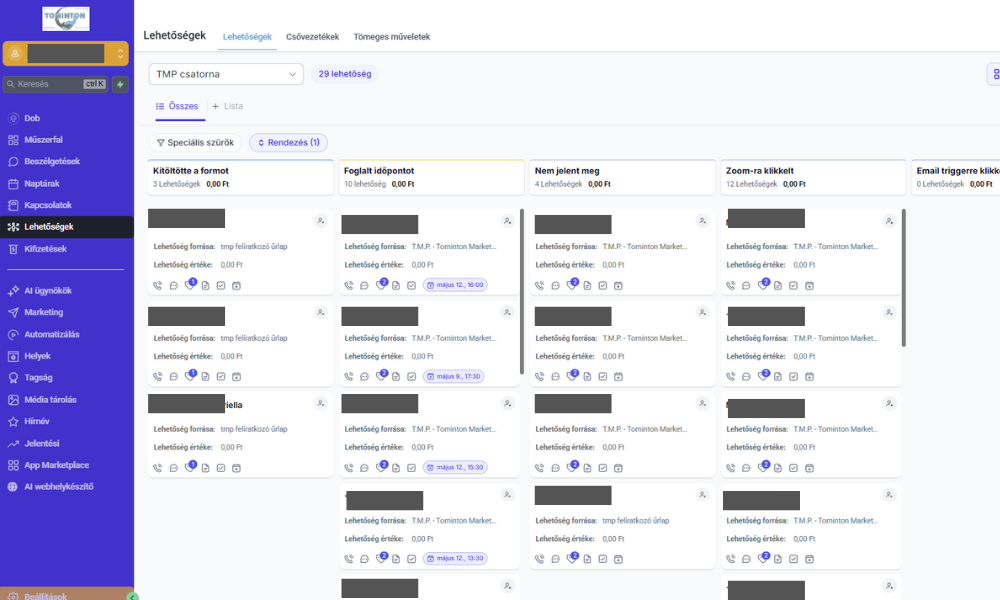Open notes icon on first Zoom-ra klikkelt card
1000x600 pixels.
(x=778, y=286)
